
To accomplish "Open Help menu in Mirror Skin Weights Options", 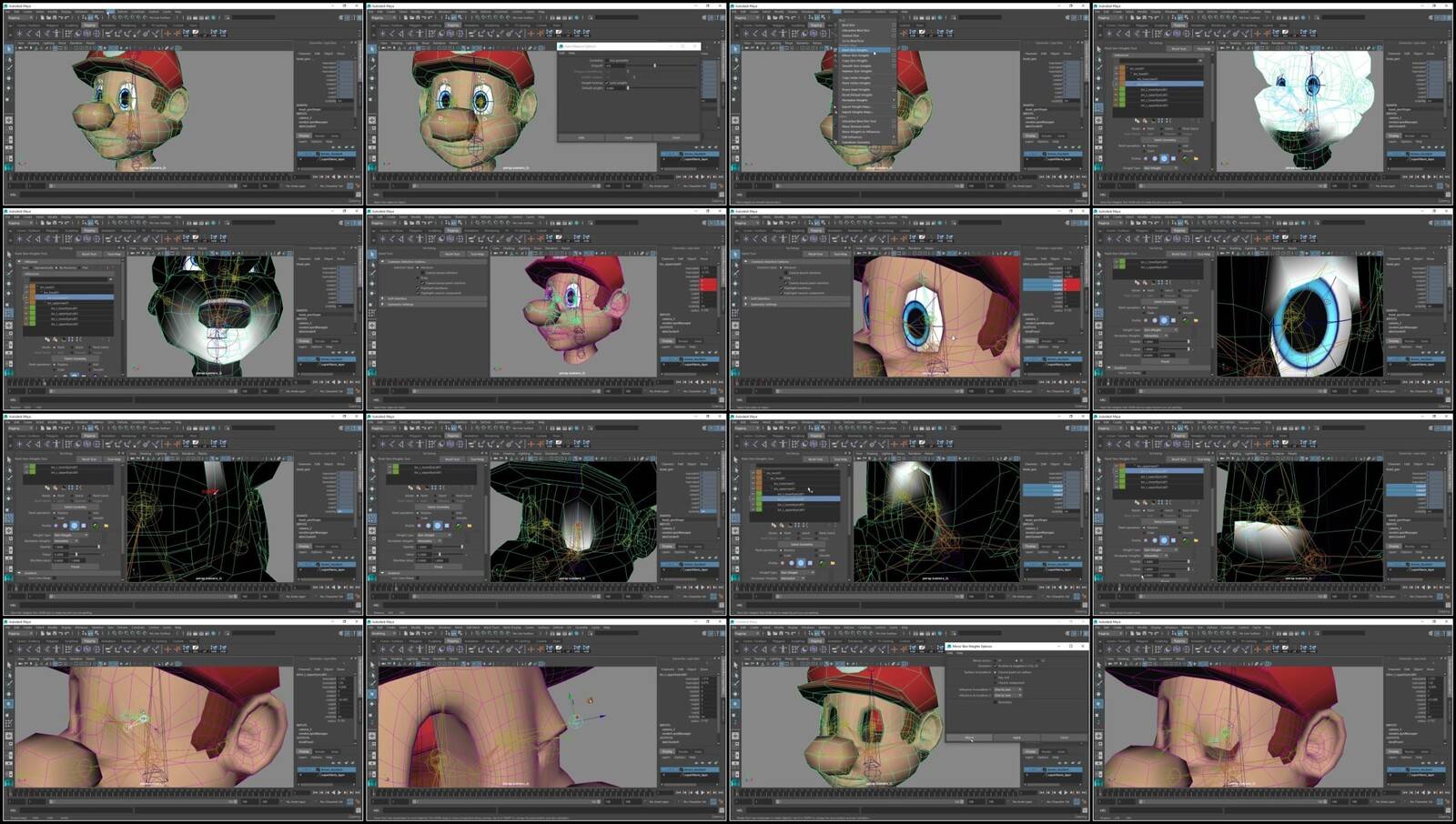I will pyautogui.click(x=959, y=653).
